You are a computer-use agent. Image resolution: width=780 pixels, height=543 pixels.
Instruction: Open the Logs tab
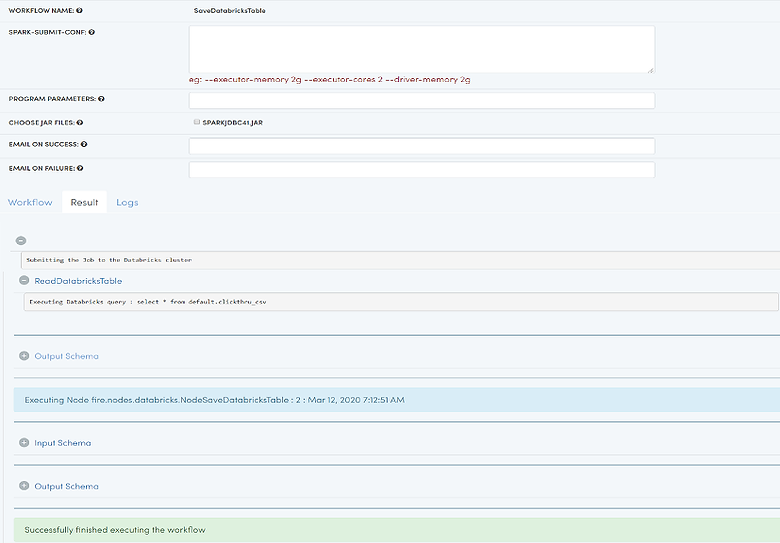pos(127,202)
